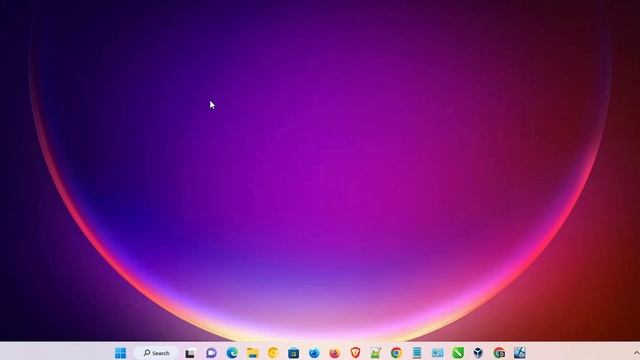The width and height of the screenshot is (640, 360).
Task: Open Task View from the taskbar
Action: (x=190, y=353)
